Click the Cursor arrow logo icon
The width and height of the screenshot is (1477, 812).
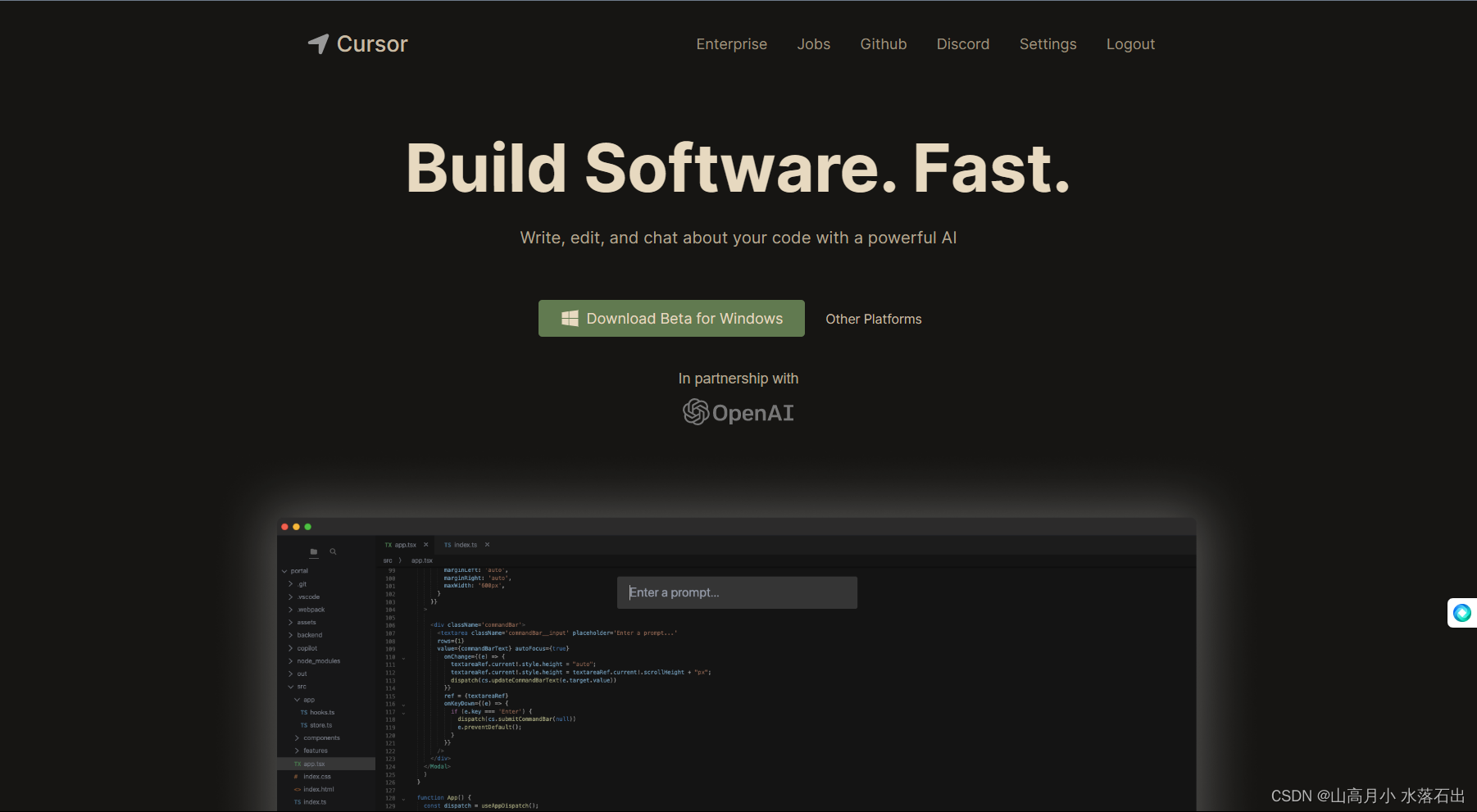click(x=318, y=43)
